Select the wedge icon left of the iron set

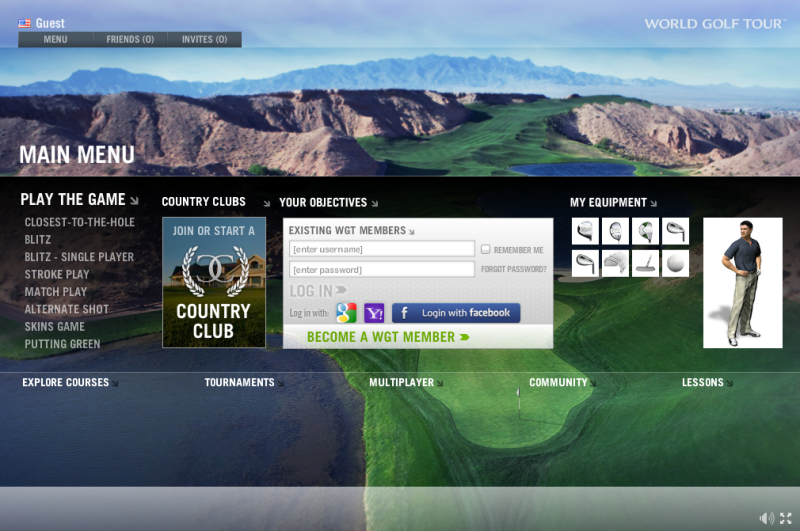pos(585,263)
